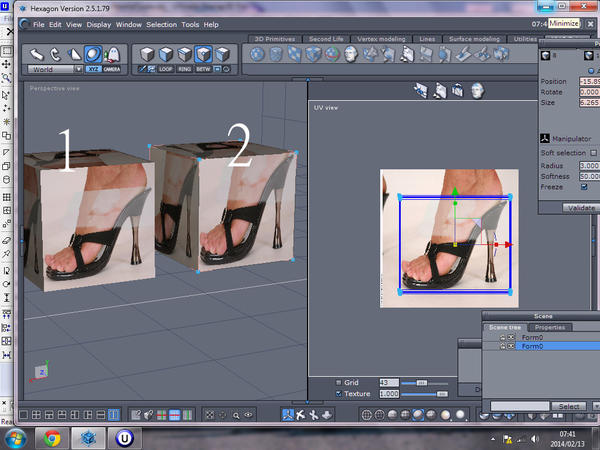Toggle the Soft selection checkbox
Screen dimensions: 600x450
[x=593, y=153]
